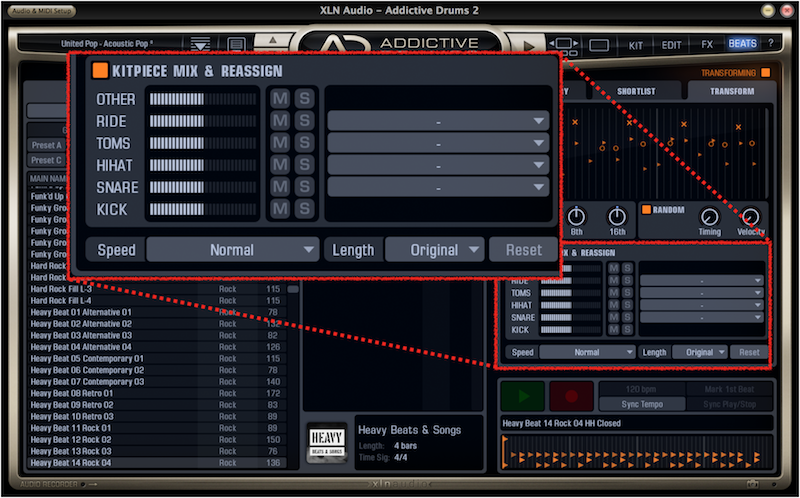Mute KICK in the small Transform panel

click(x=614, y=330)
